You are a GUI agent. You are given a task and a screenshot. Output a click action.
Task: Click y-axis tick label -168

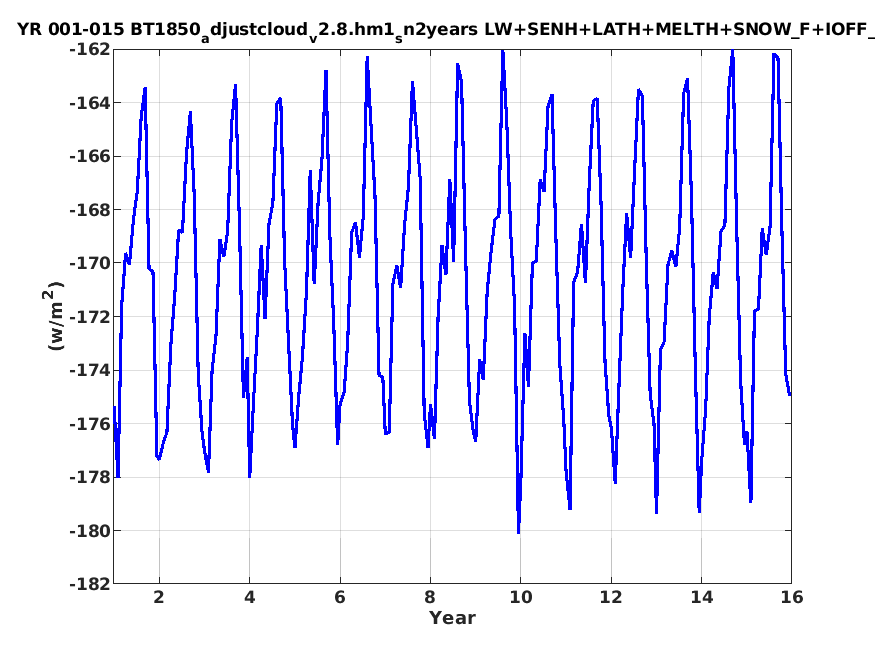(x=90, y=210)
